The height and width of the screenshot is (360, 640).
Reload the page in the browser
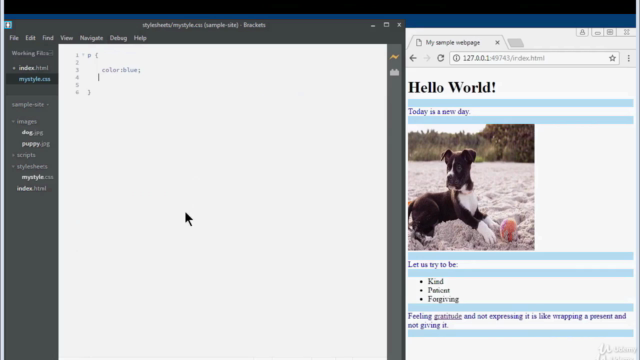pos(440,58)
